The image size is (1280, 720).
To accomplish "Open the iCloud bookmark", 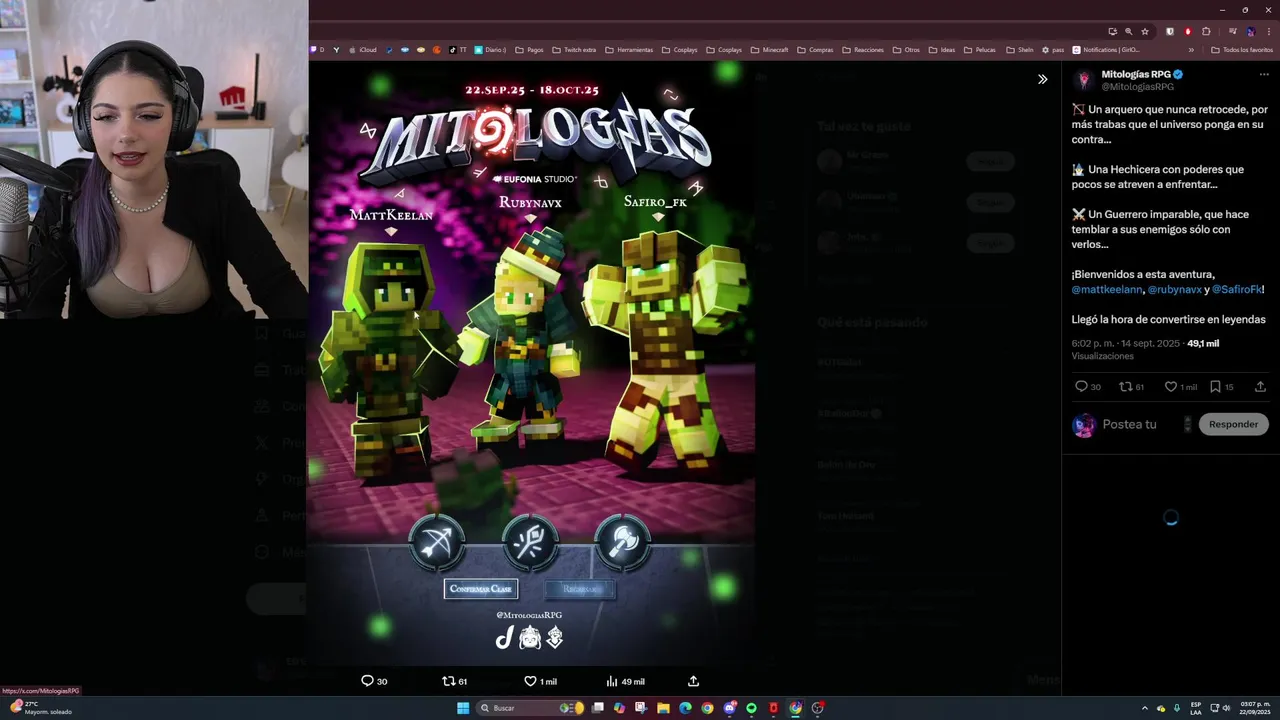I will [362, 49].
